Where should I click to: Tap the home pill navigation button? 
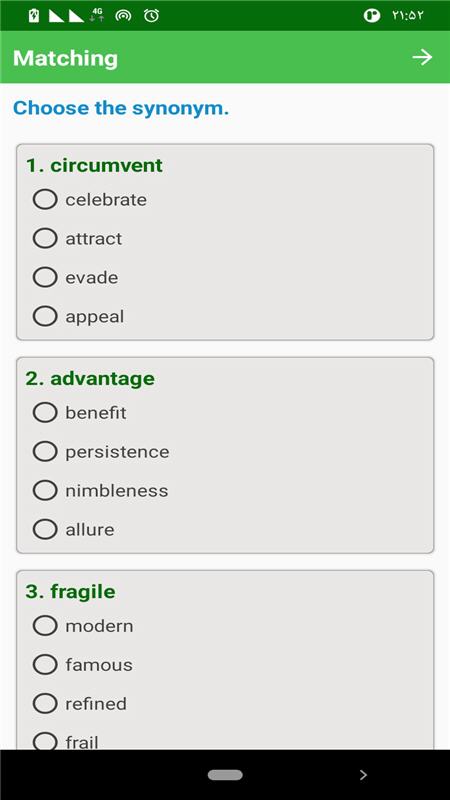[x=225, y=775]
